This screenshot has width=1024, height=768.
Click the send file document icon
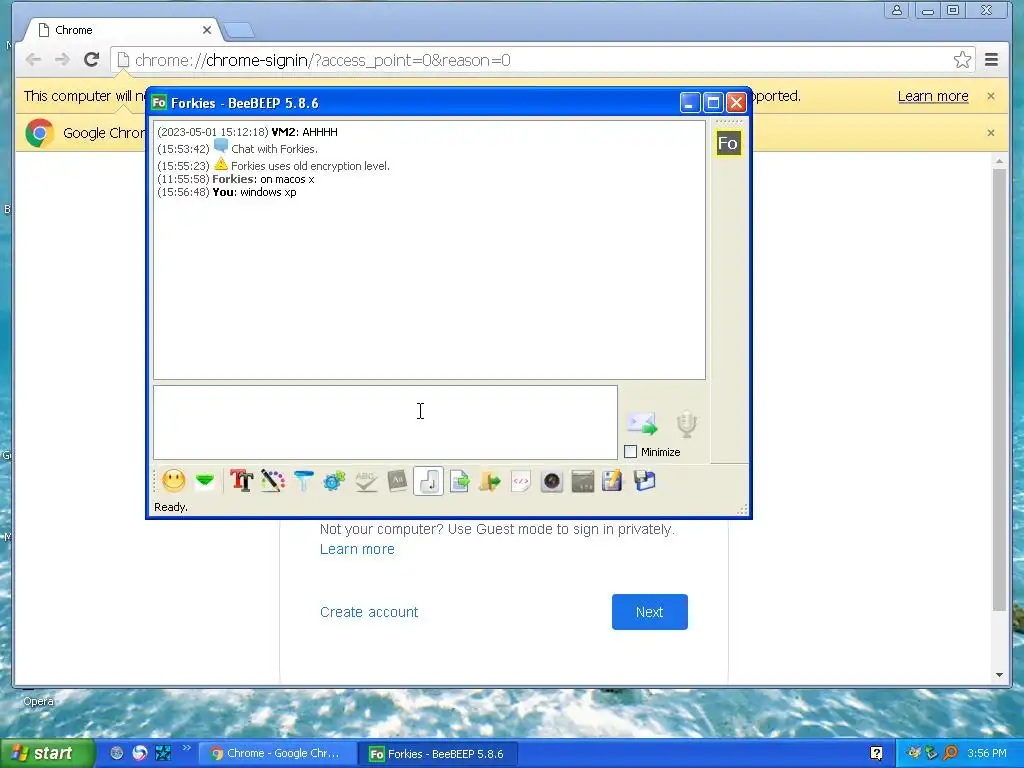point(459,481)
